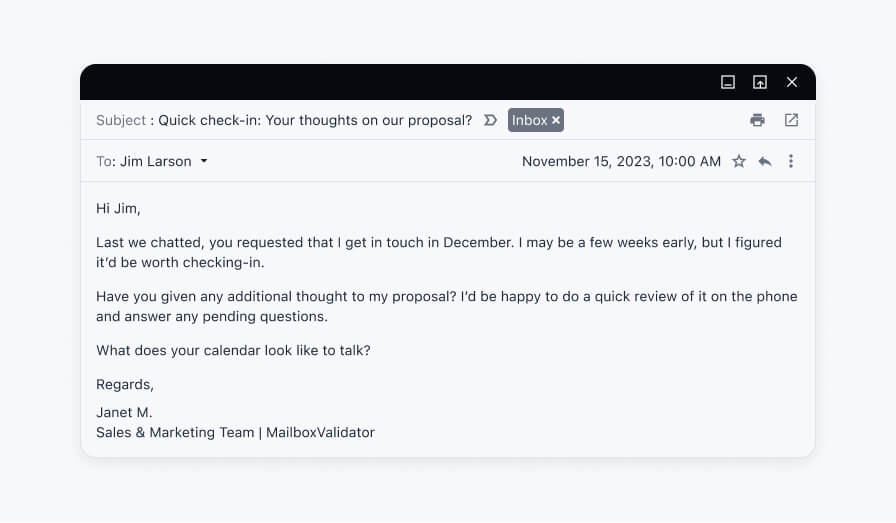
Task: Star the email from November 15
Action: click(x=739, y=161)
